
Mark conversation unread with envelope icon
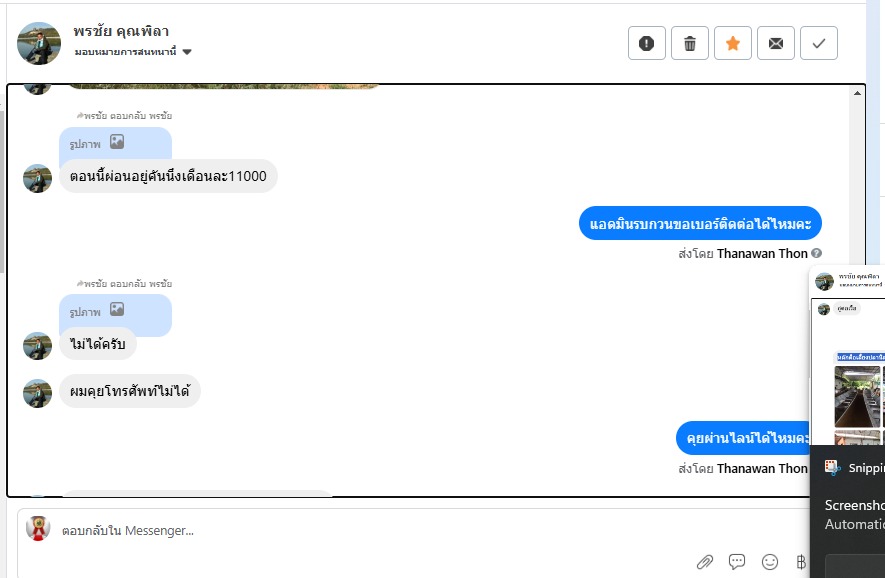point(776,43)
